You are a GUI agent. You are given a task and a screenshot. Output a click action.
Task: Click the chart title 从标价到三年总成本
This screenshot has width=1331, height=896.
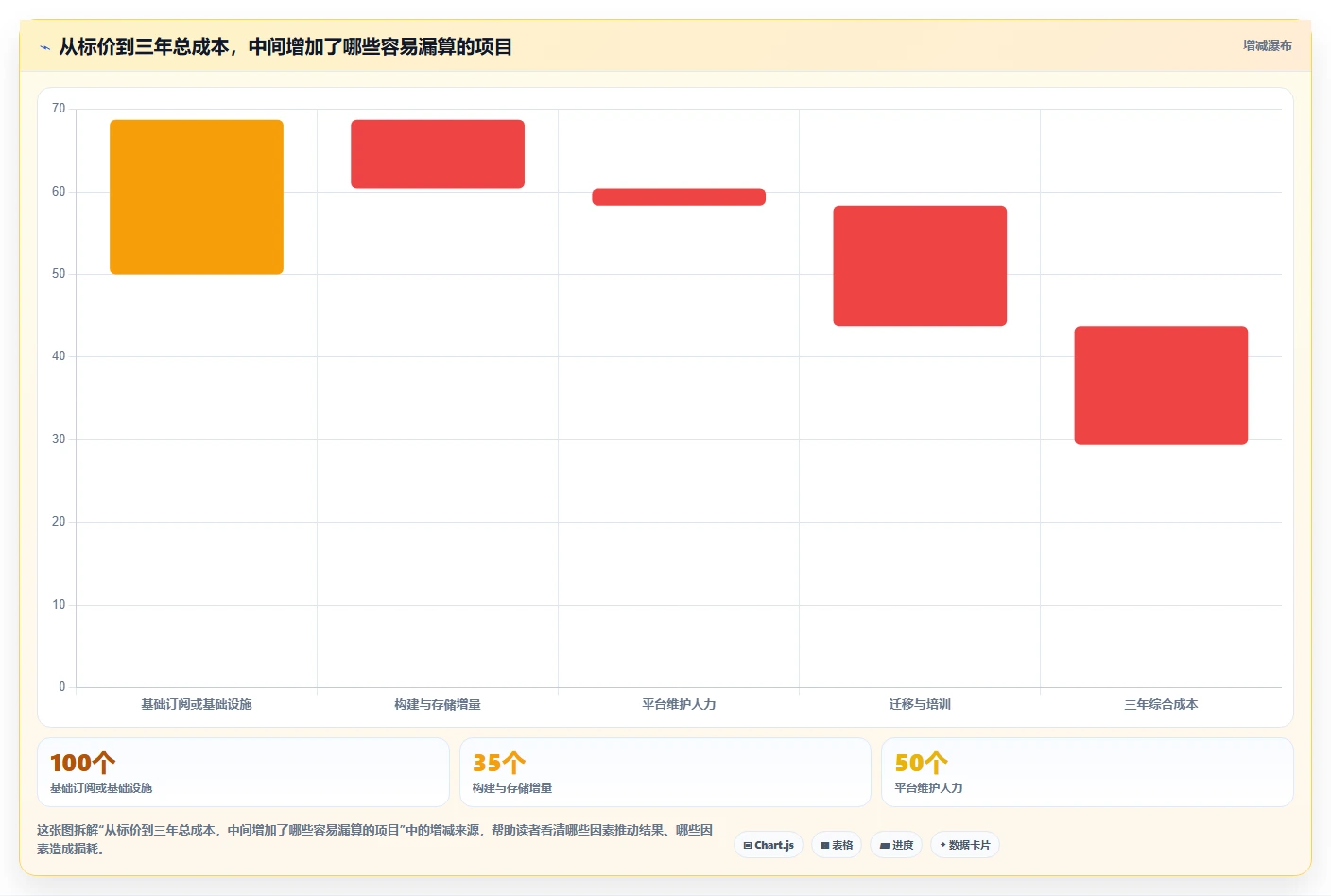coord(285,46)
